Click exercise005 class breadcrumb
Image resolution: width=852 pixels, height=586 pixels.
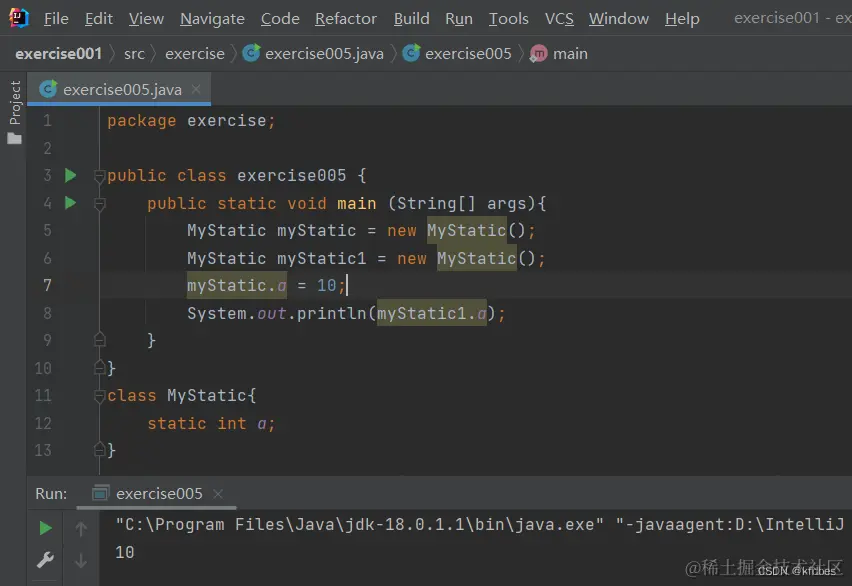point(468,53)
